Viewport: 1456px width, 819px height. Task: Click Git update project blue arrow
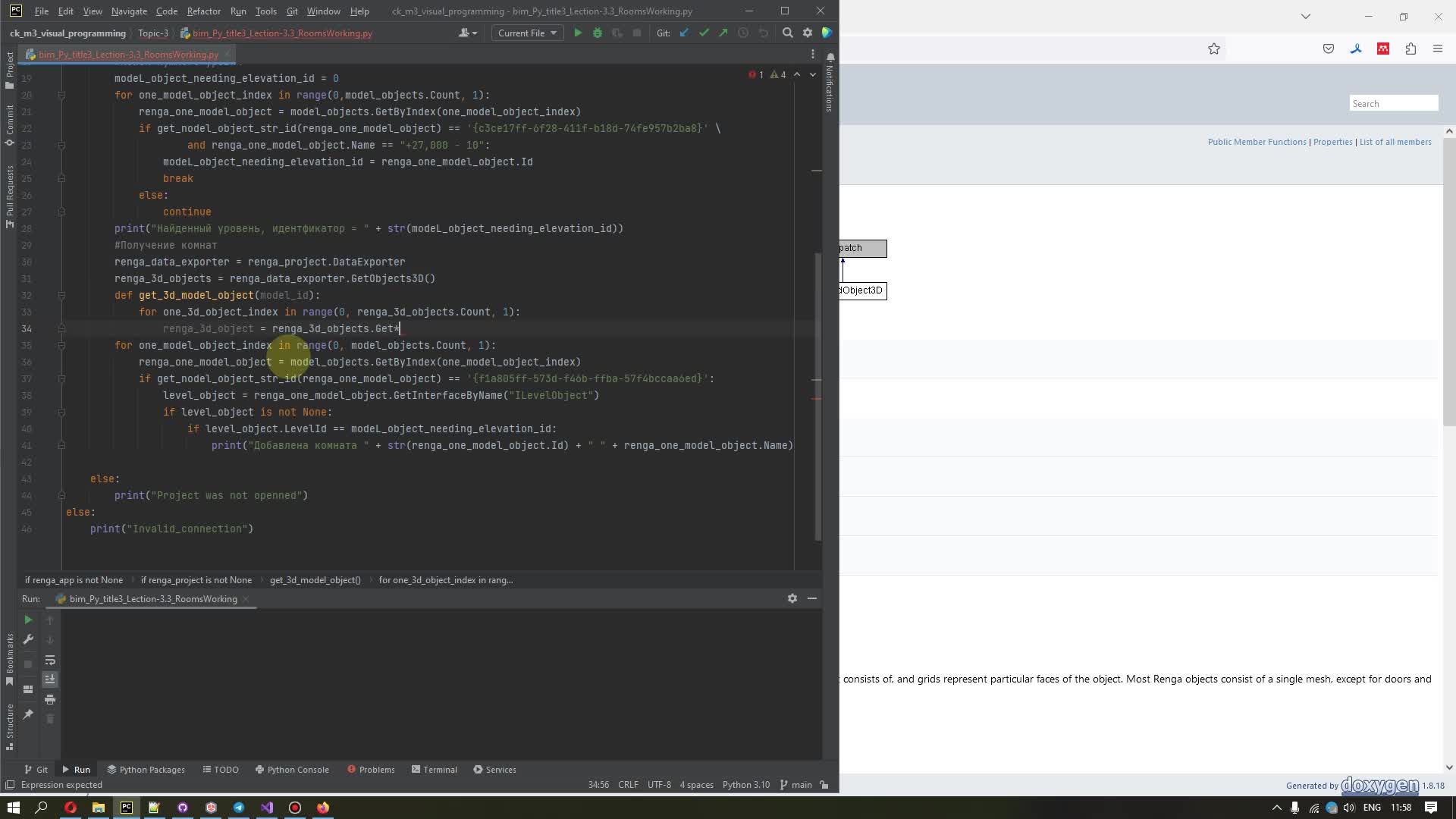coord(684,33)
